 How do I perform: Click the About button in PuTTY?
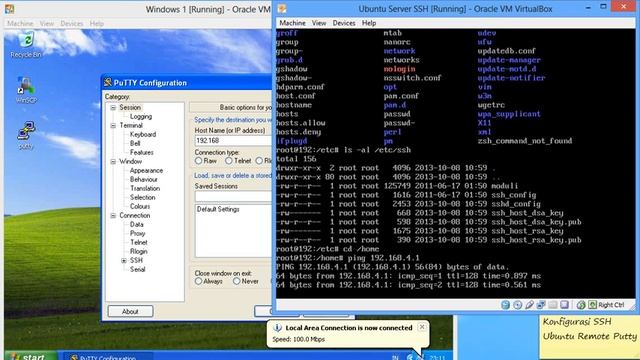130,311
